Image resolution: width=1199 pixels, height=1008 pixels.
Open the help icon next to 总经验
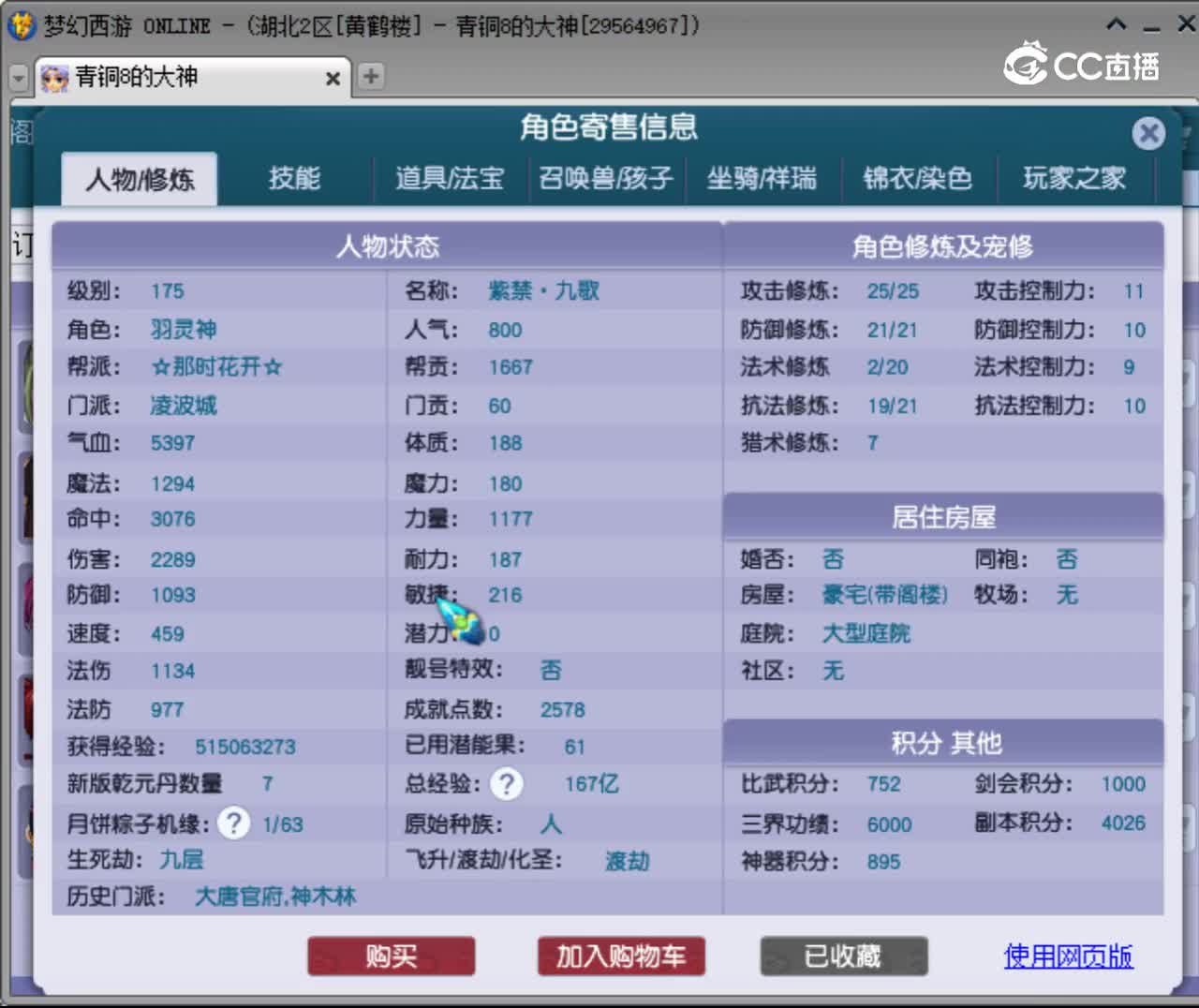pyautogui.click(x=507, y=784)
